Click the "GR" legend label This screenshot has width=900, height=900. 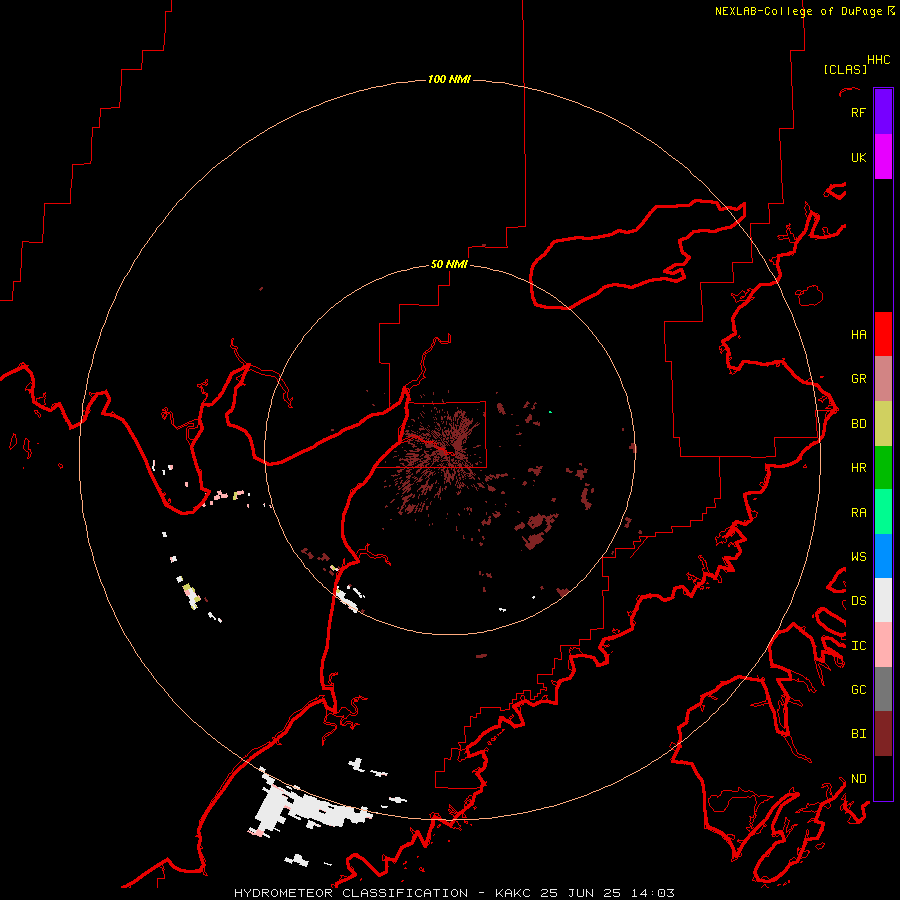pos(858,379)
